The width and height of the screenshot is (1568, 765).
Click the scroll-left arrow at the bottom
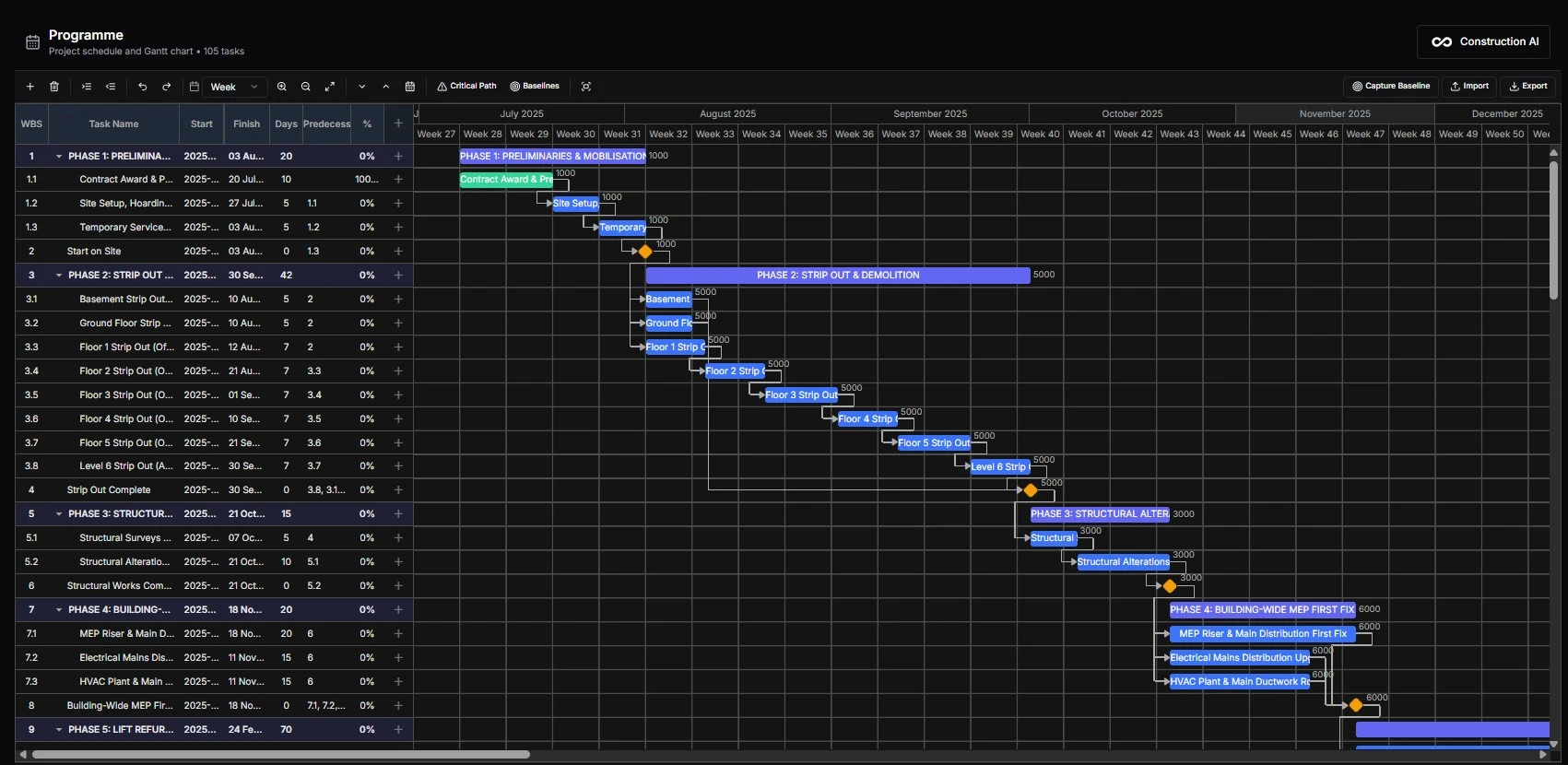[x=23, y=754]
